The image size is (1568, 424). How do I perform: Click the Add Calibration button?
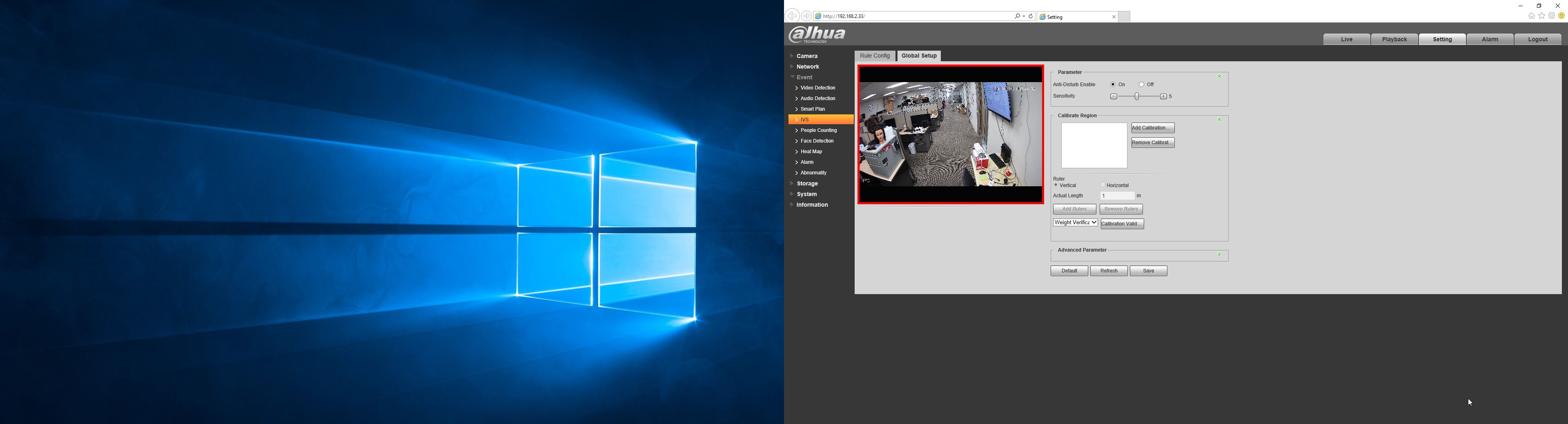tap(1153, 129)
